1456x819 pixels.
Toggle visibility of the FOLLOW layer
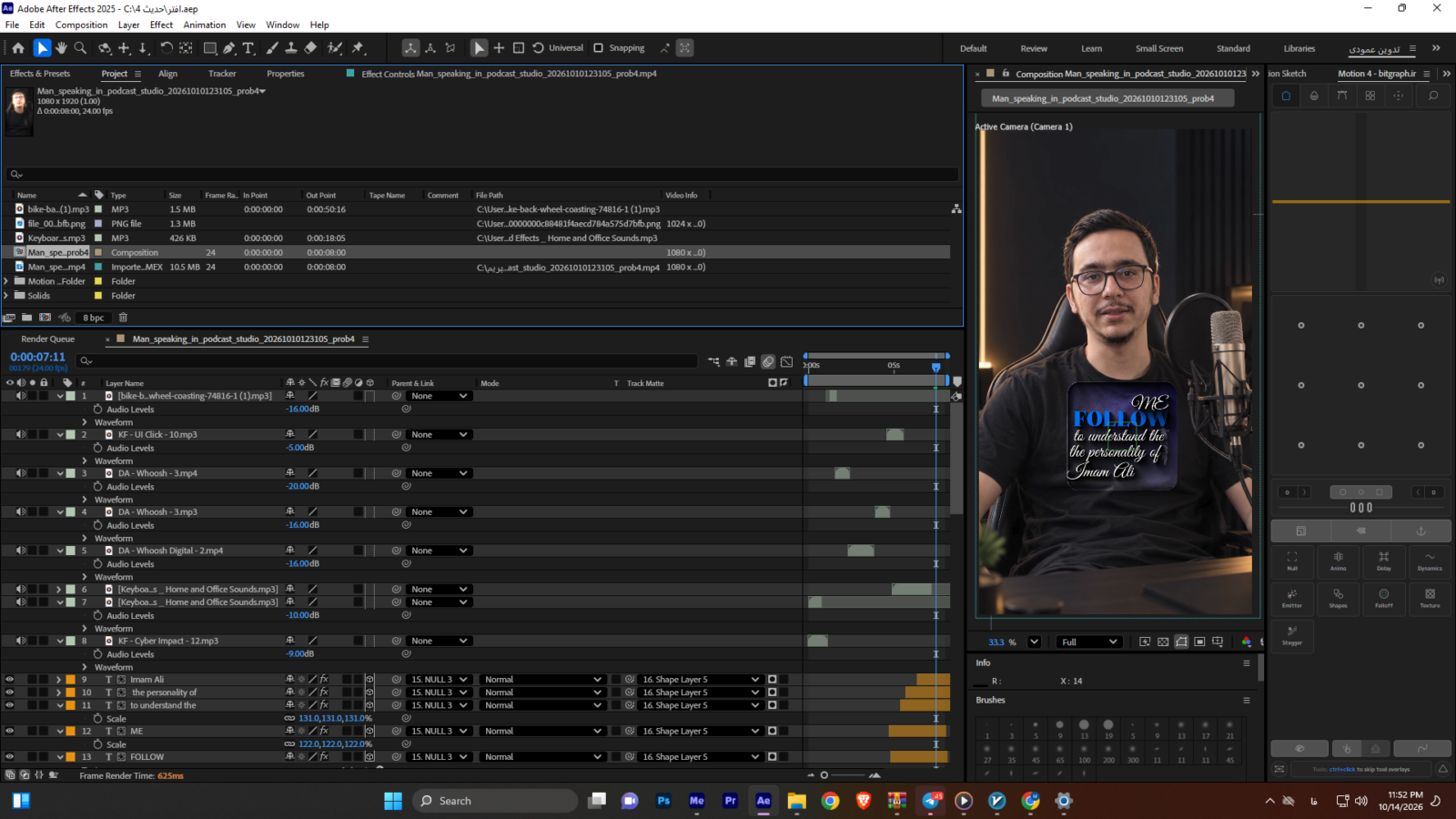(10, 757)
